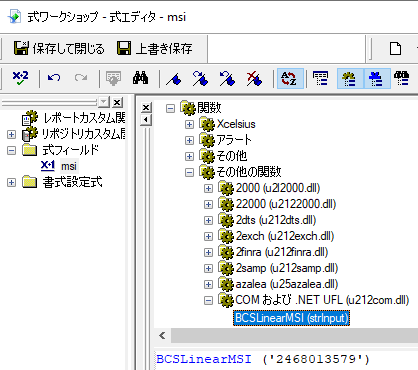Expand the アラート function group
The width and height of the screenshot is (418, 370).
pos(189,140)
